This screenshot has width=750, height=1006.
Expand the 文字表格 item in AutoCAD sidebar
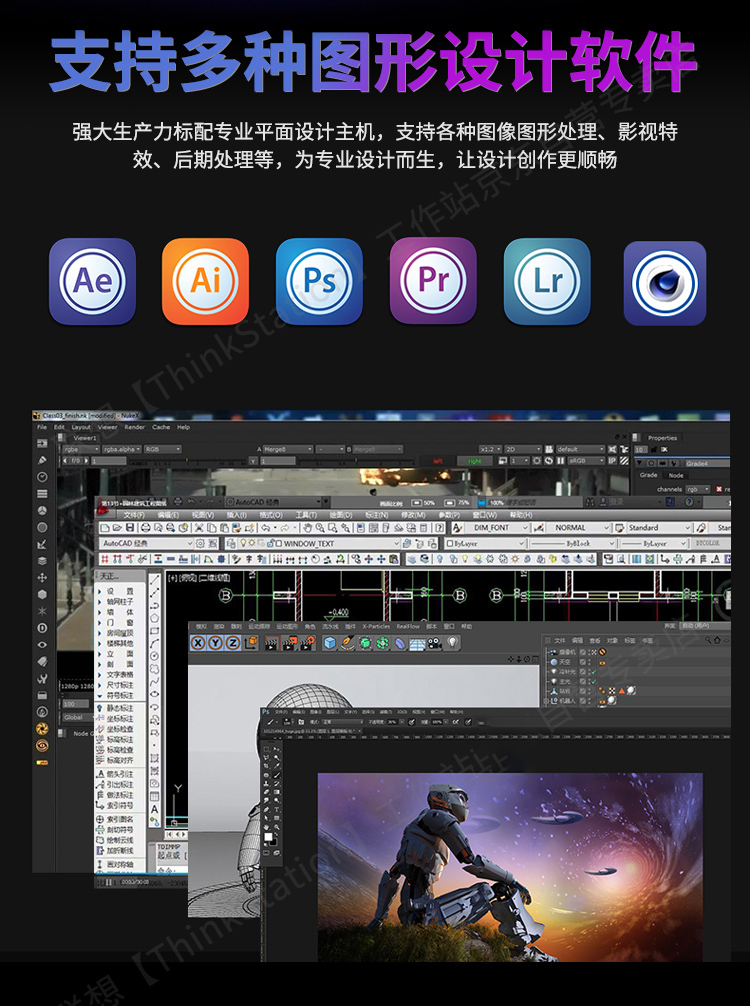click(x=119, y=675)
